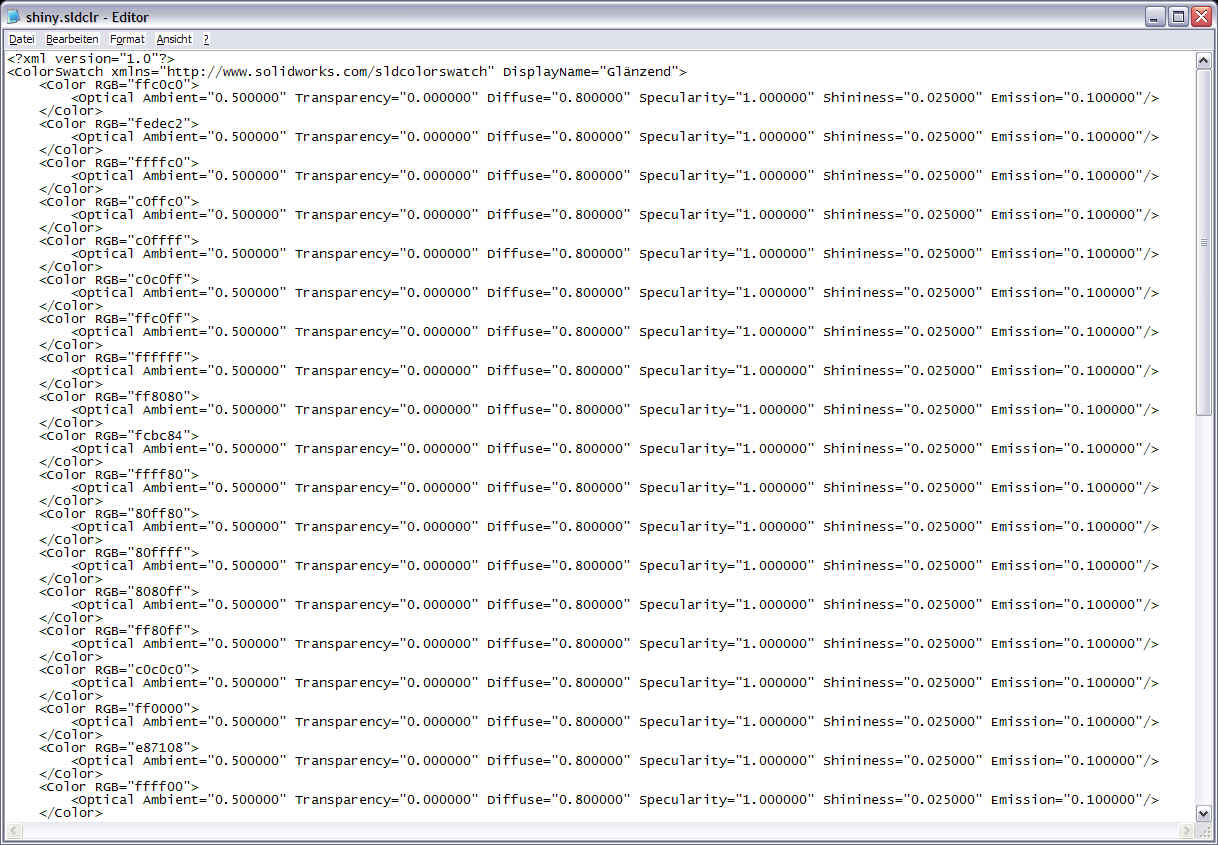Viewport: 1218px width, 845px height.
Task: Click the line Color RGB="ffff00"
Action: coord(119,787)
